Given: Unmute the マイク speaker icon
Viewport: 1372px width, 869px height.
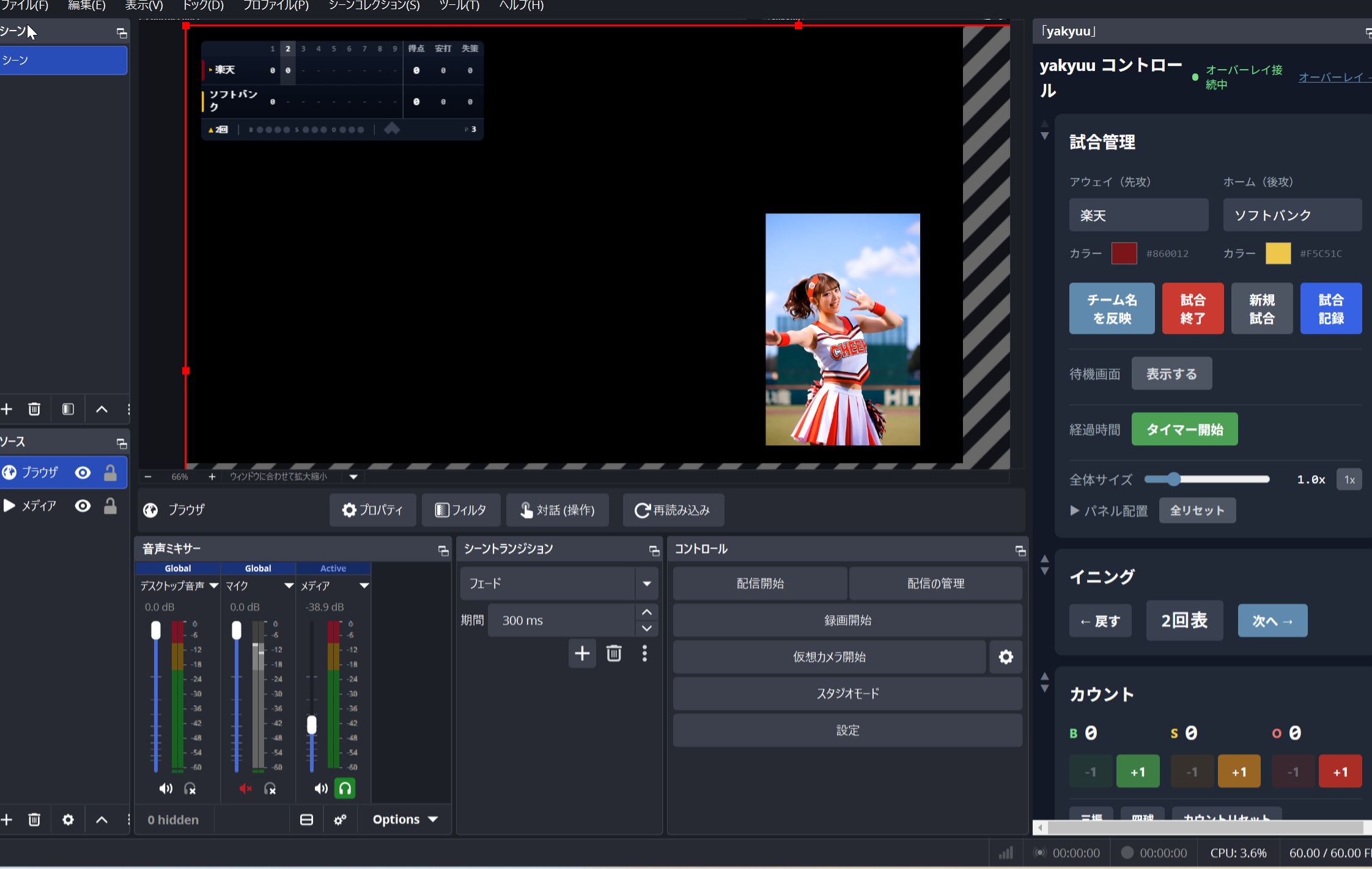Looking at the screenshot, I should (x=245, y=789).
